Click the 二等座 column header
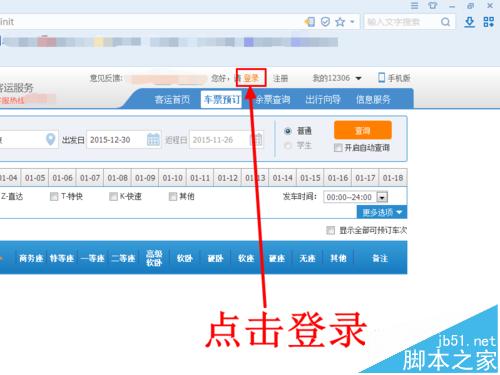The image size is (500, 375). click(123, 258)
